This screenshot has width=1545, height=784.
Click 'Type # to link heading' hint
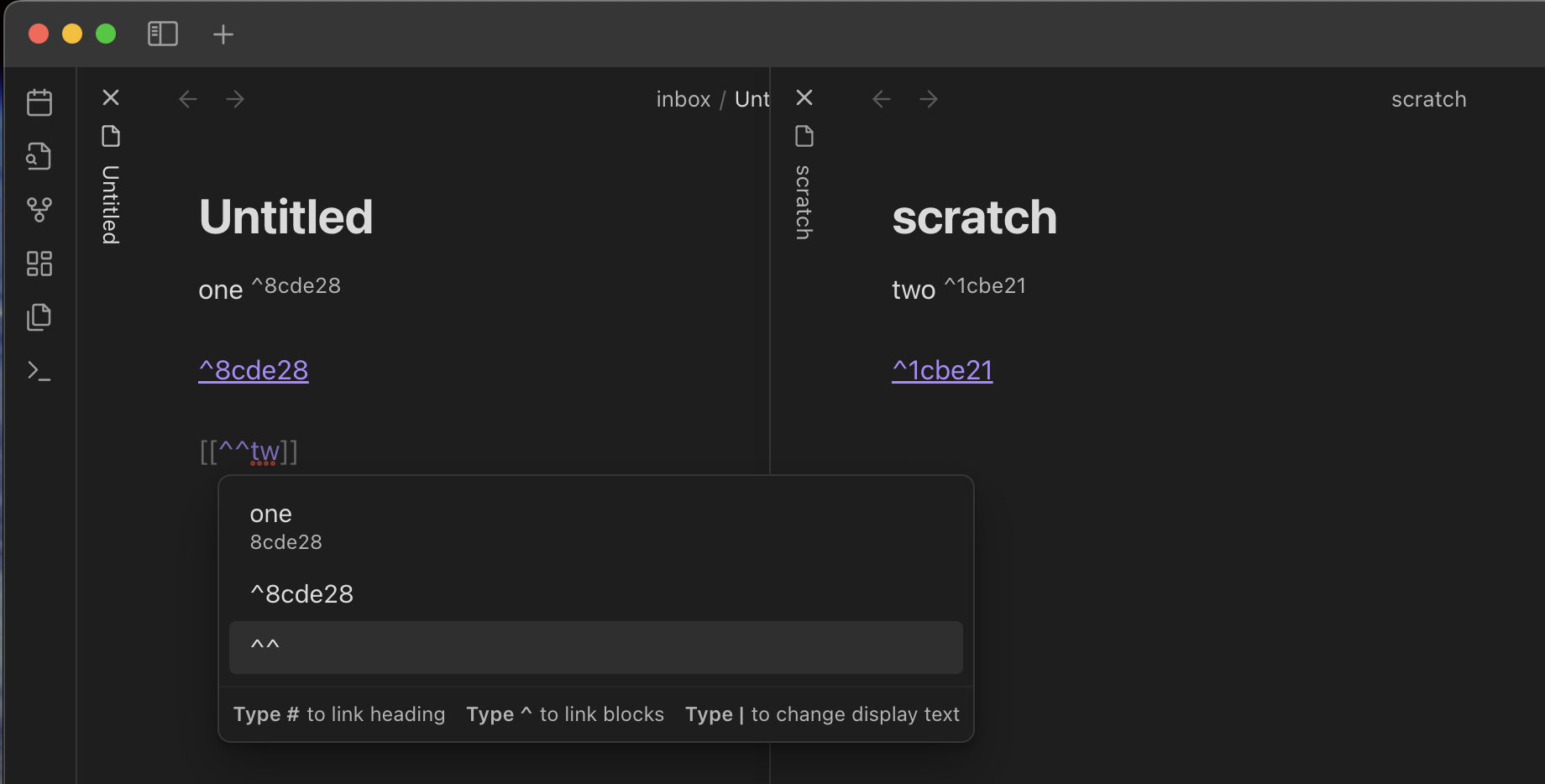point(339,714)
